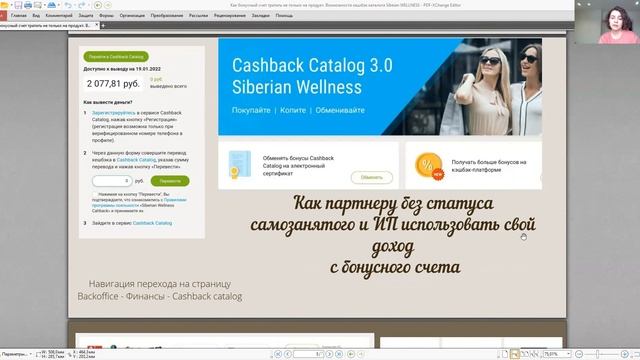Click the Cashback Catalog 3.0 banner
This screenshot has height=360, width=640.
point(380,87)
